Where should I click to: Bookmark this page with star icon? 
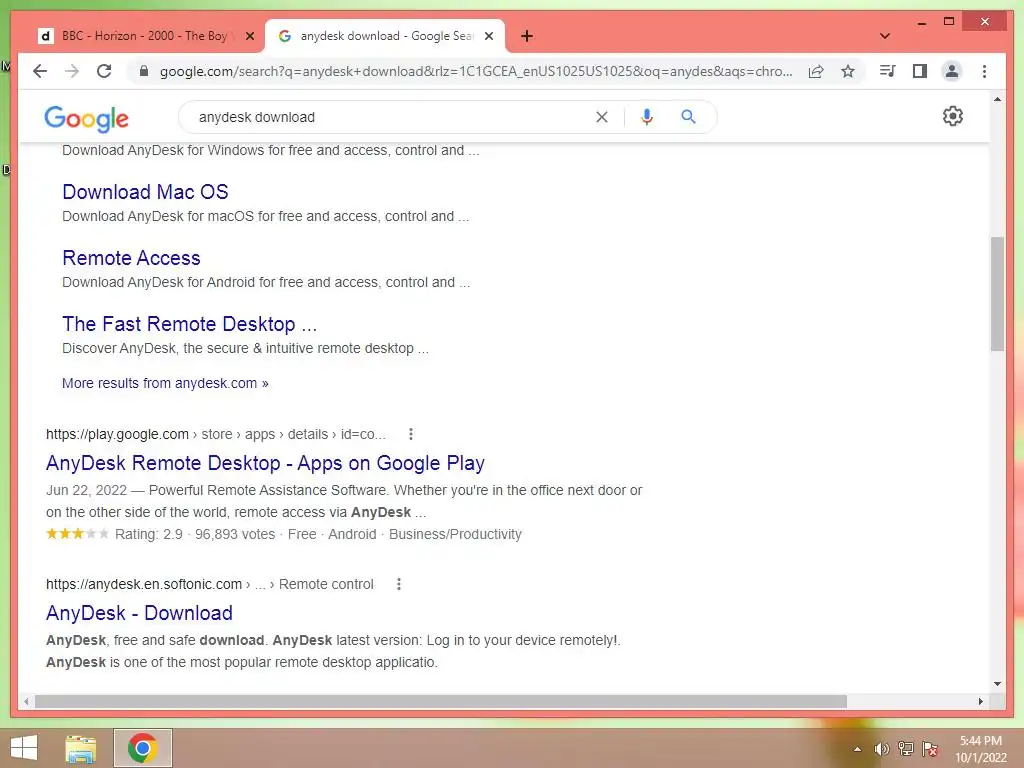[848, 71]
